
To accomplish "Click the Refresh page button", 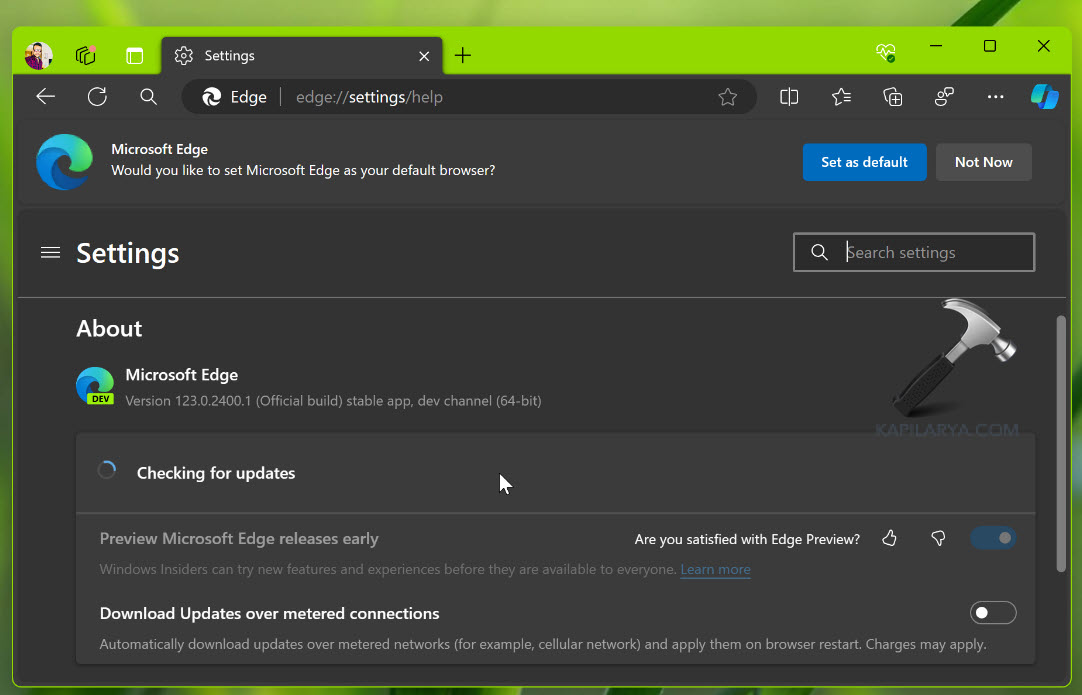I will [x=97, y=97].
